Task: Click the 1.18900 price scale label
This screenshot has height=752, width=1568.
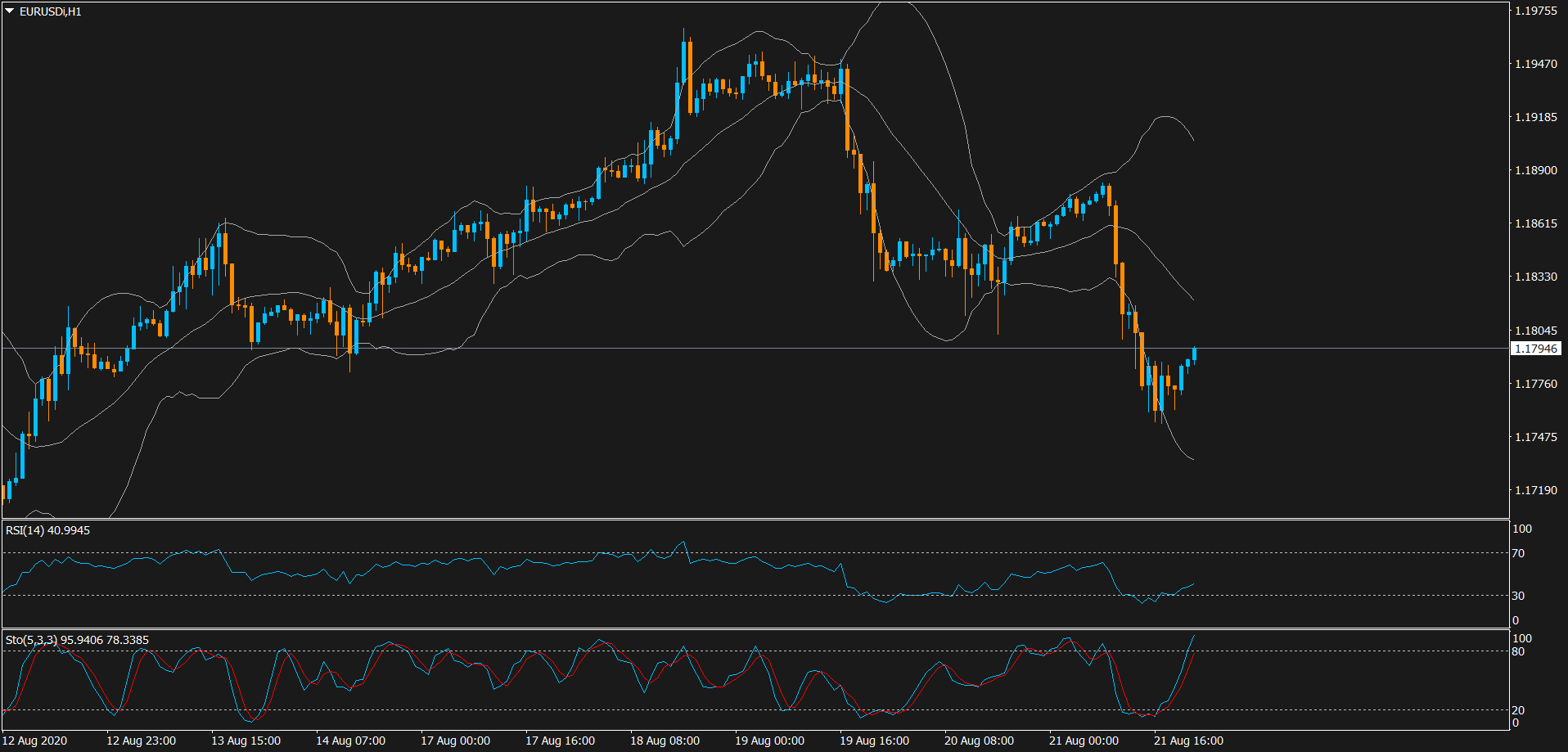Action: tap(1535, 170)
